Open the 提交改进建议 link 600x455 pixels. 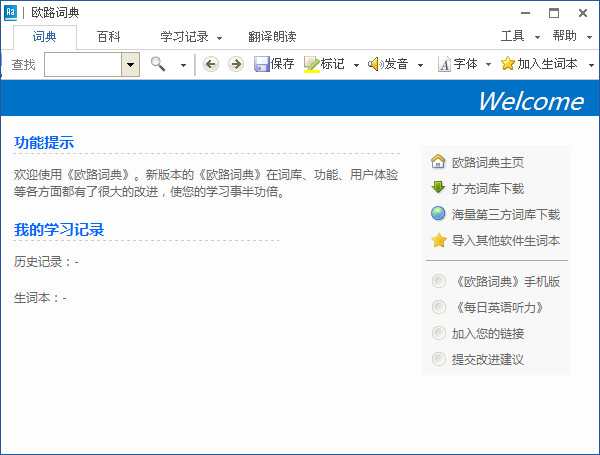coord(488,360)
